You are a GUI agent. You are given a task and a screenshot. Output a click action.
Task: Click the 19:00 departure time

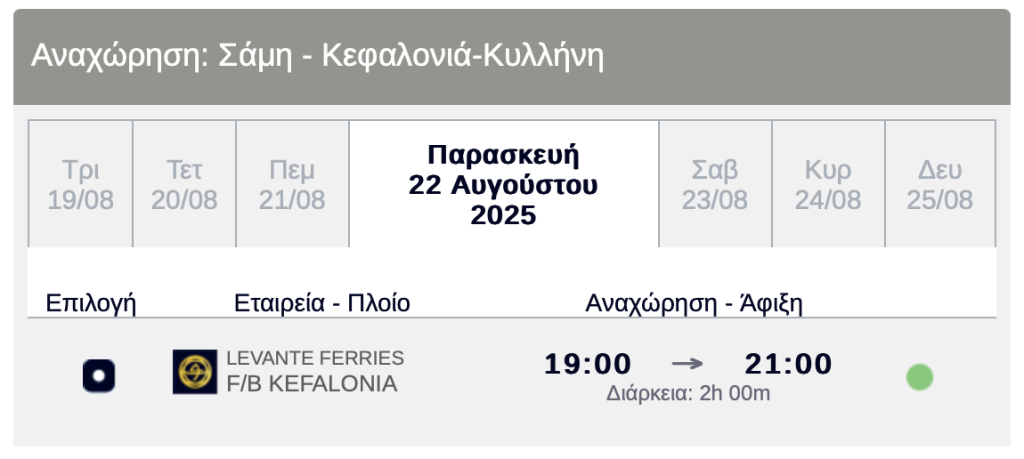click(588, 364)
